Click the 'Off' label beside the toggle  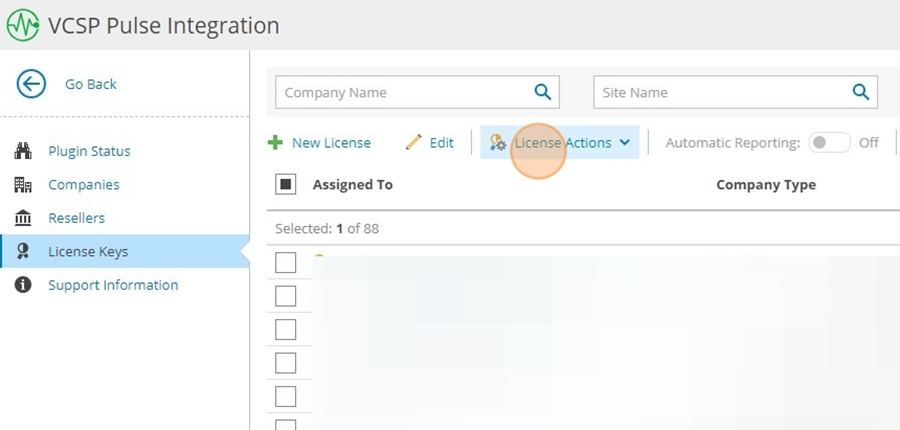(x=868, y=142)
